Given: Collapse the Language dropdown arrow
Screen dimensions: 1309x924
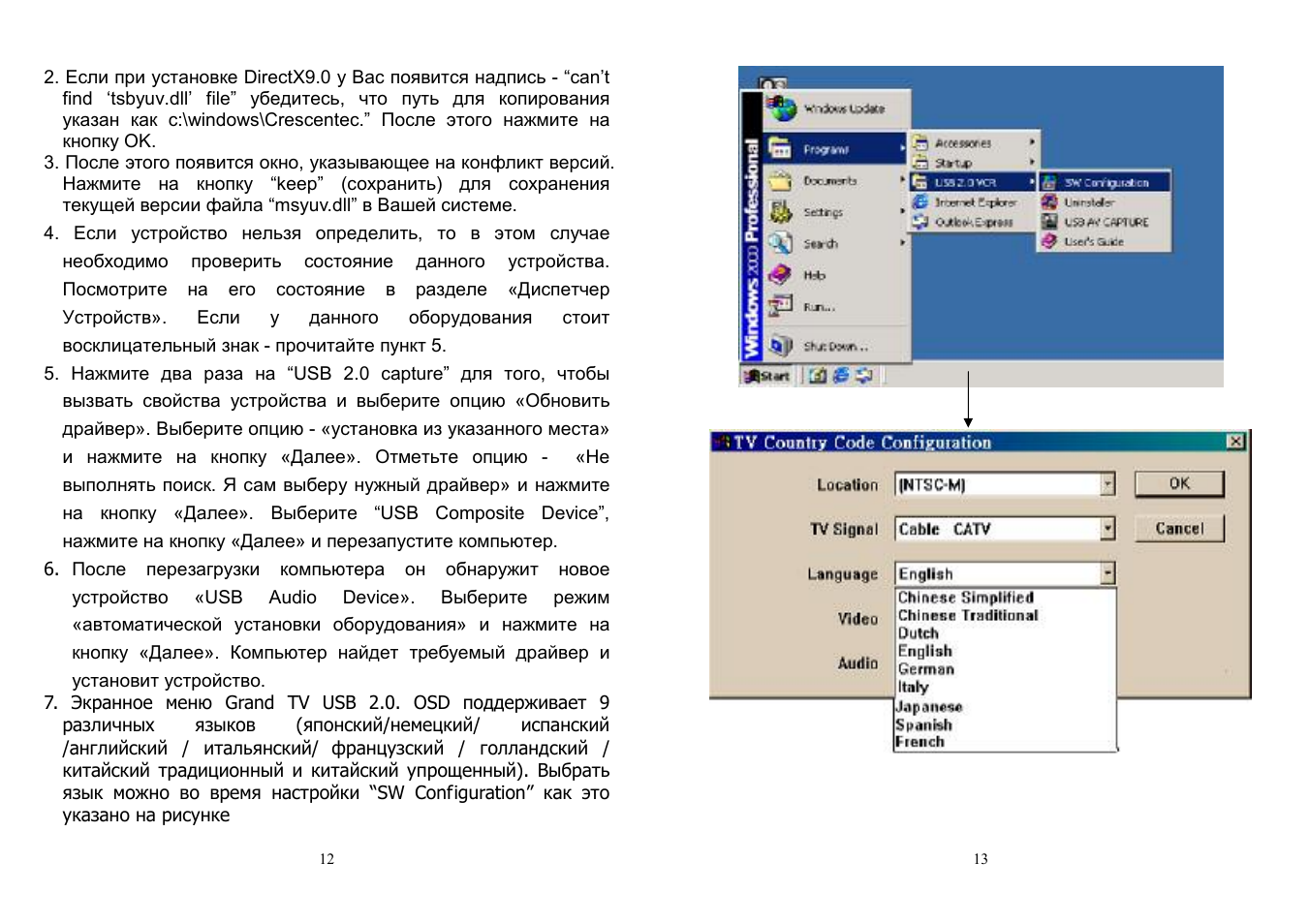Looking at the screenshot, I should (1107, 573).
